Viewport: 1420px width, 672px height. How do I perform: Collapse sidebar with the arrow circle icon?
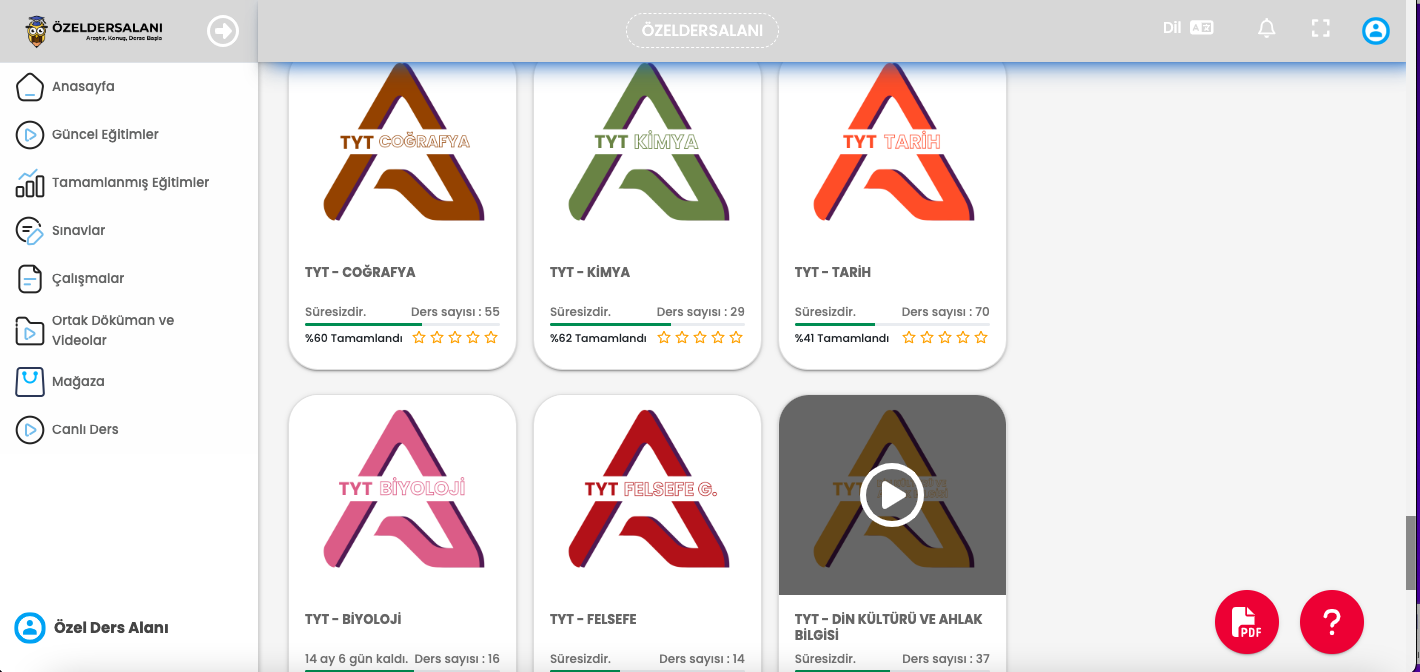(x=222, y=31)
